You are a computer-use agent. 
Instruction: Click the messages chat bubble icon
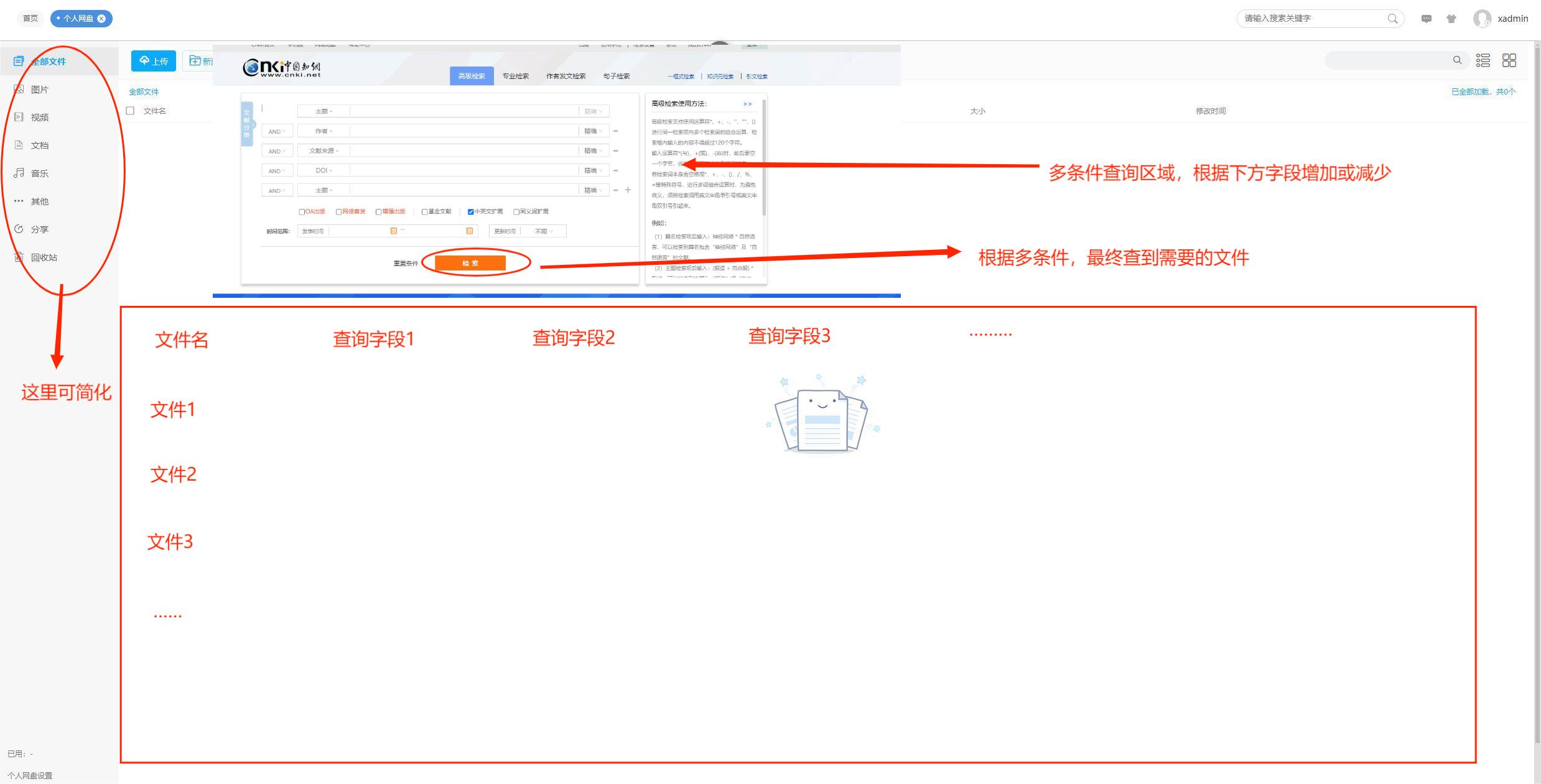(x=1427, y=19)
